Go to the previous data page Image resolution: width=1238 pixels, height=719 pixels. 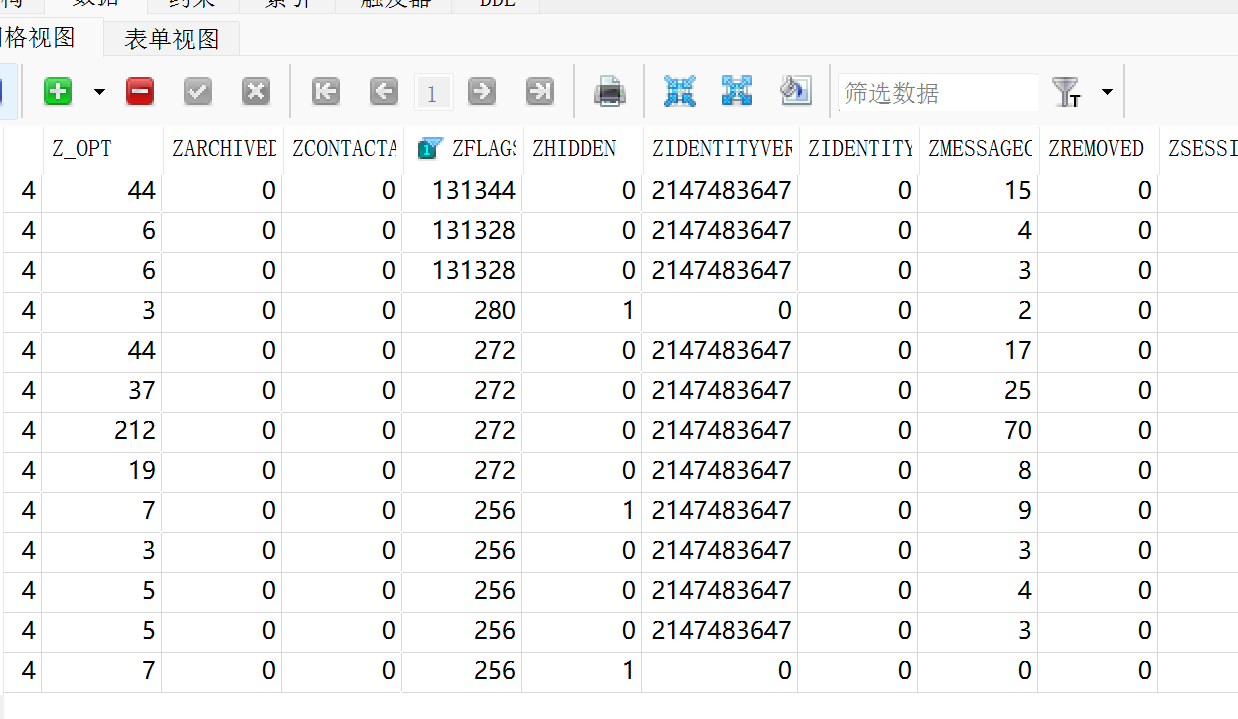[384, 92]
